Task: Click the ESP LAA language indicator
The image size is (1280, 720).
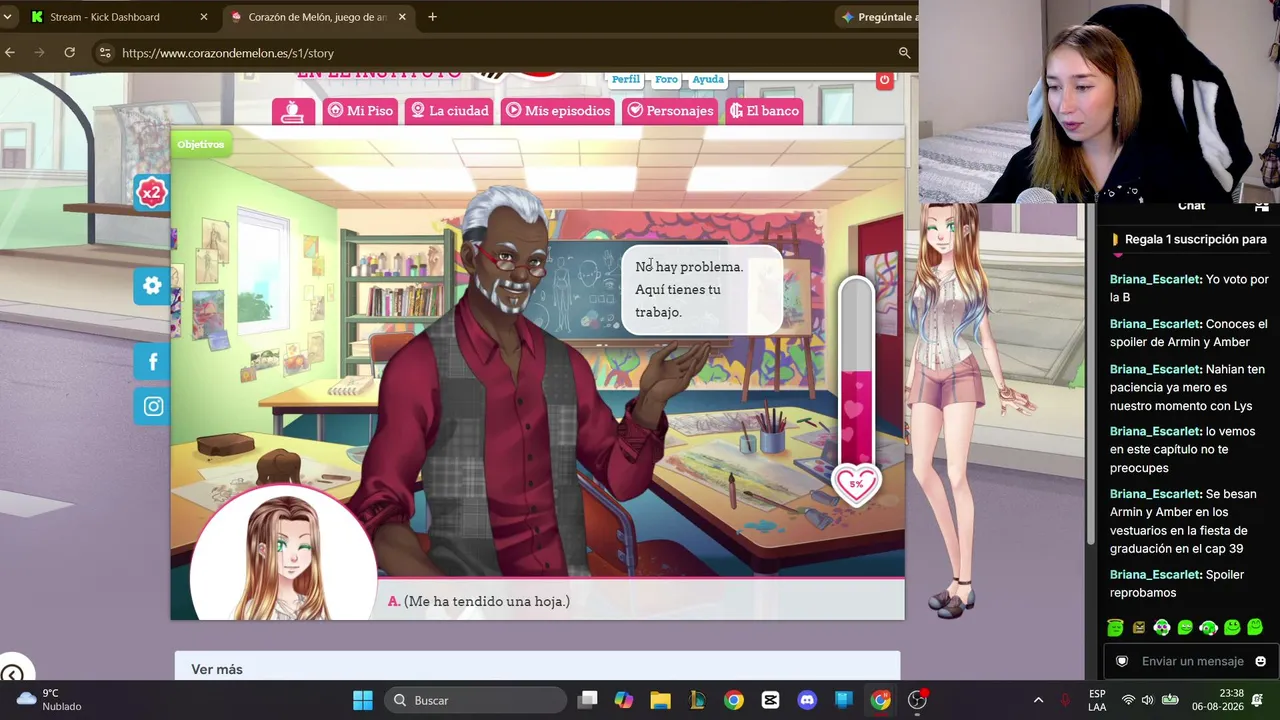Action: coord(1097,700)
